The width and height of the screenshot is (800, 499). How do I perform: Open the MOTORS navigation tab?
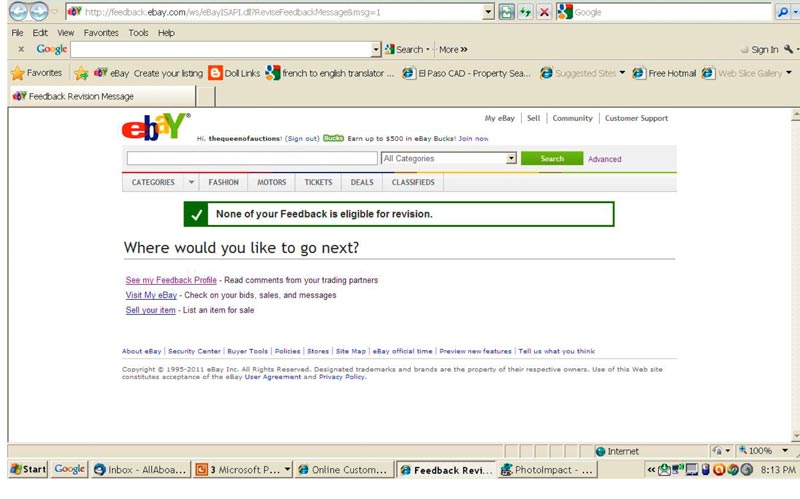click(x=271, y=182)
